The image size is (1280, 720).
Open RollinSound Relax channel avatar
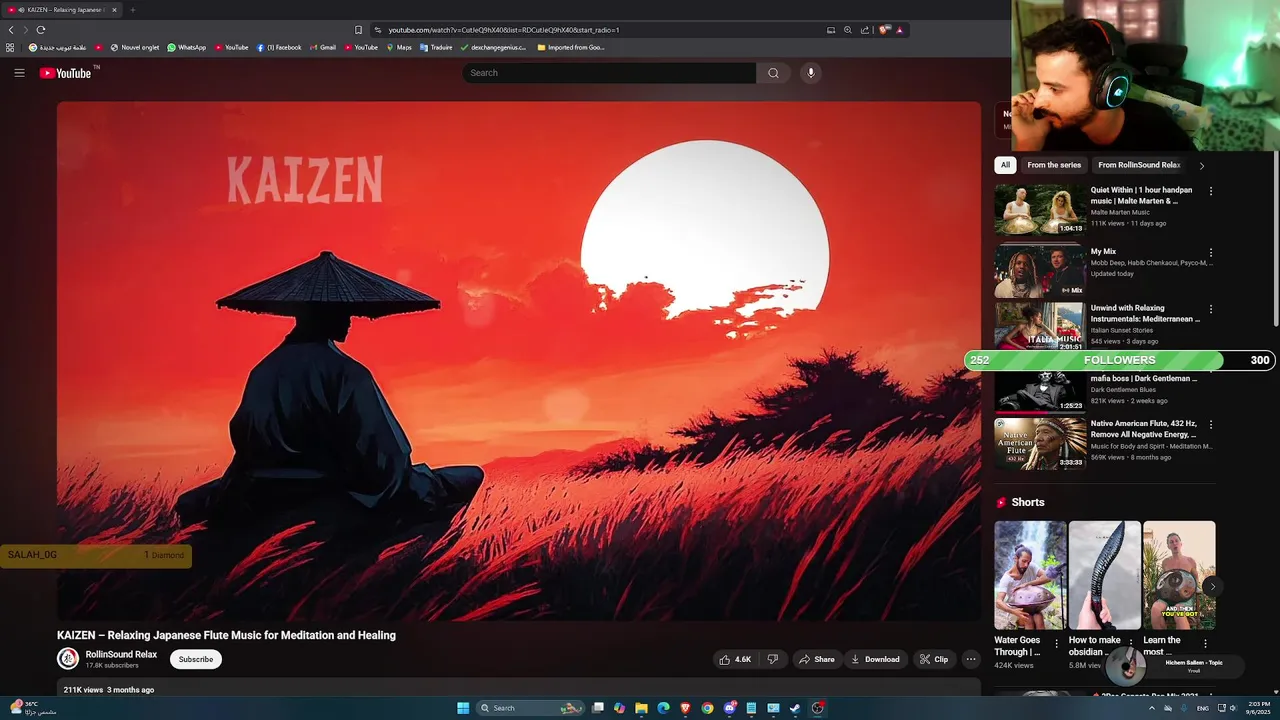coord(68,658)
